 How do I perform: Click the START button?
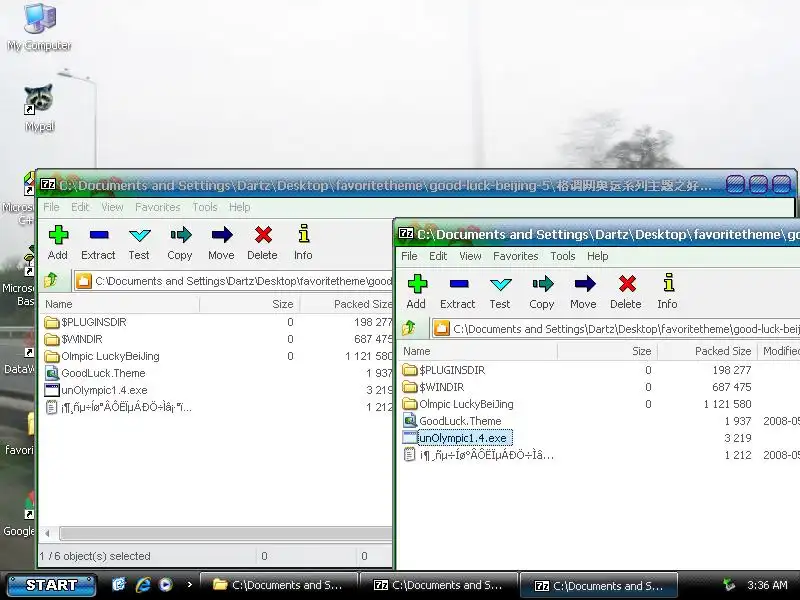click(52, 585)
